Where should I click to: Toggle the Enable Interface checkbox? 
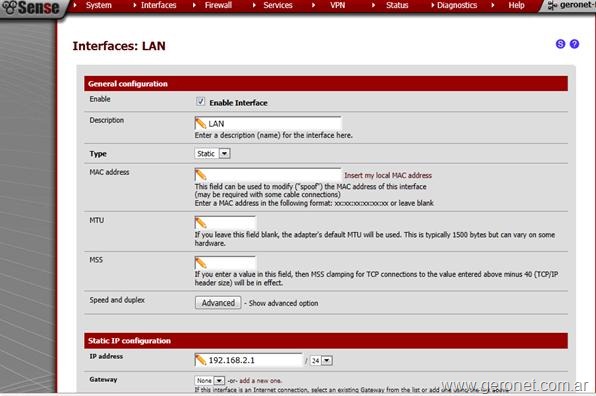coord(200,101)
